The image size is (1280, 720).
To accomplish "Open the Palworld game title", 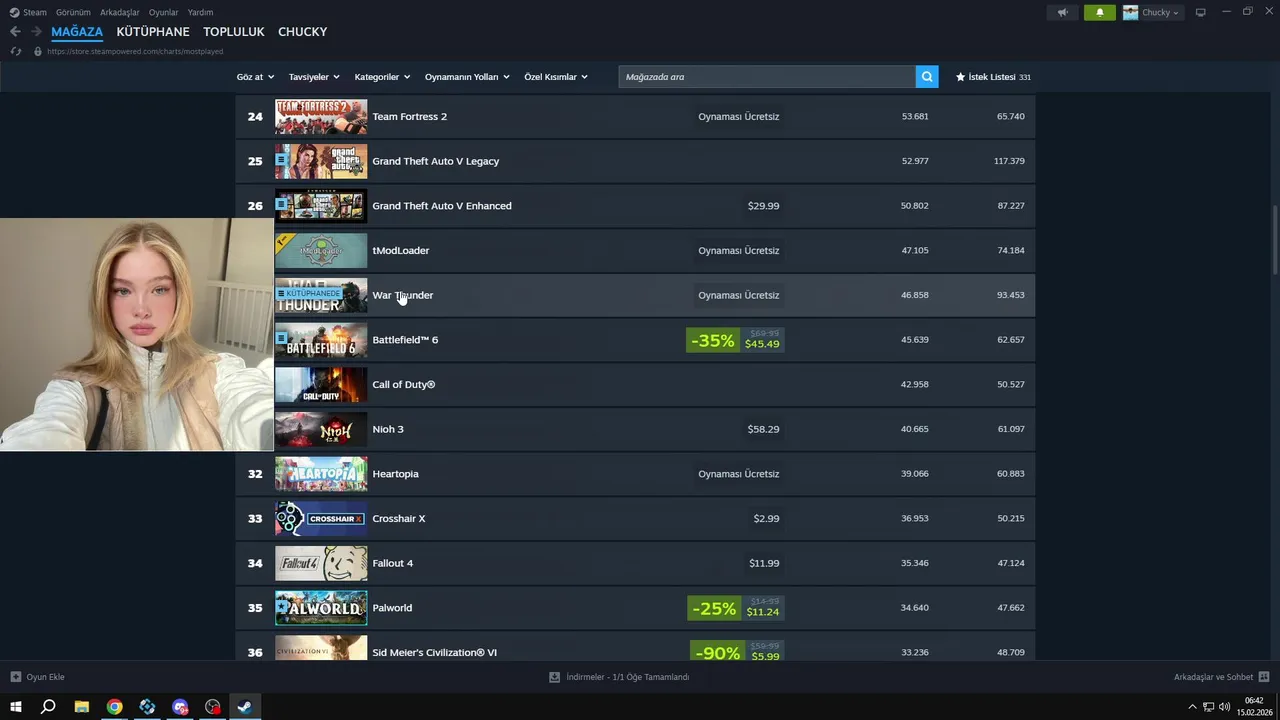I will pyautogui.click(x=392, y=608).
